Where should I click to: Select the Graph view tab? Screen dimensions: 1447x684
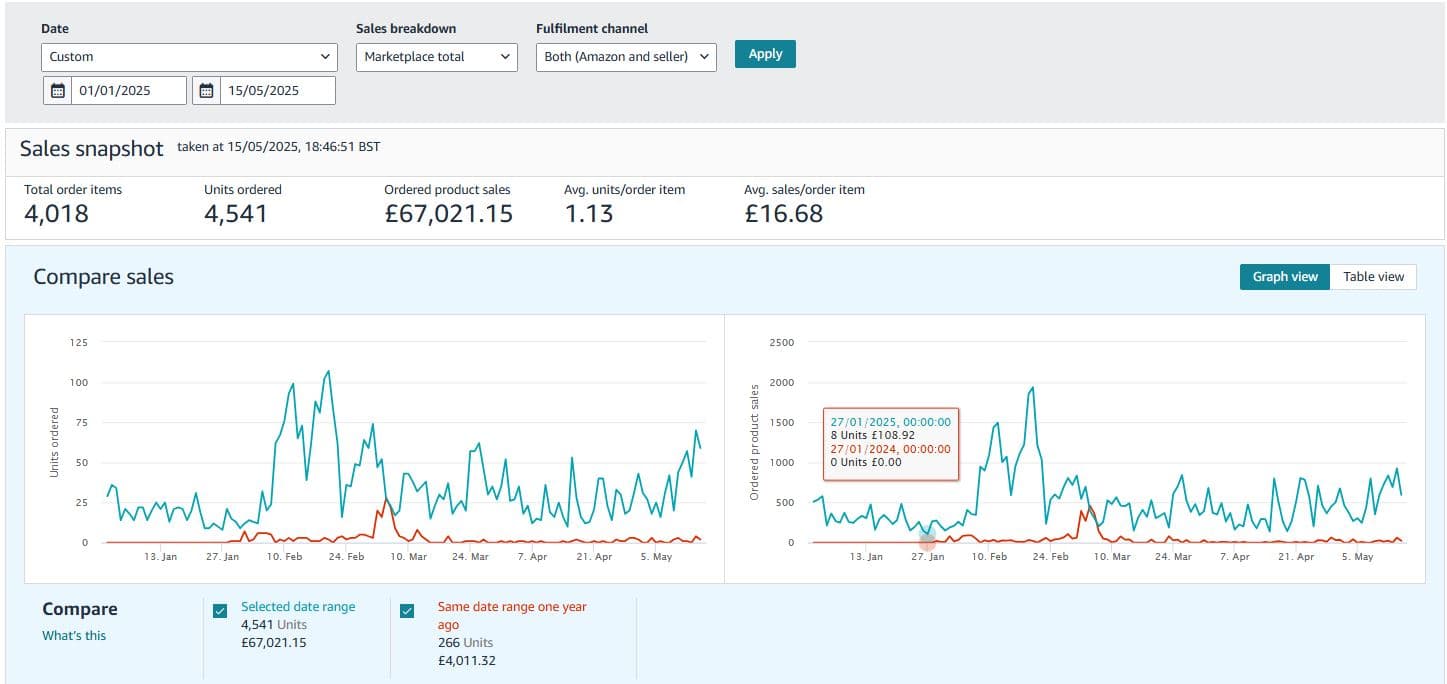pos(1284,277)
